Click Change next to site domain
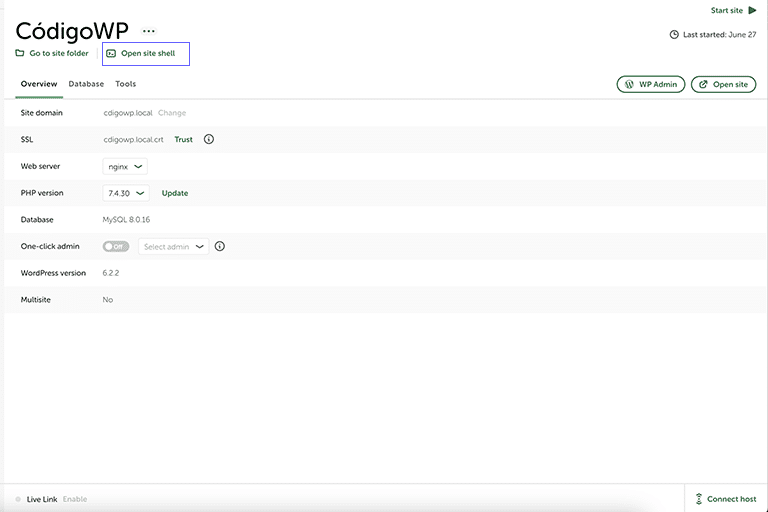 point(172,113)
